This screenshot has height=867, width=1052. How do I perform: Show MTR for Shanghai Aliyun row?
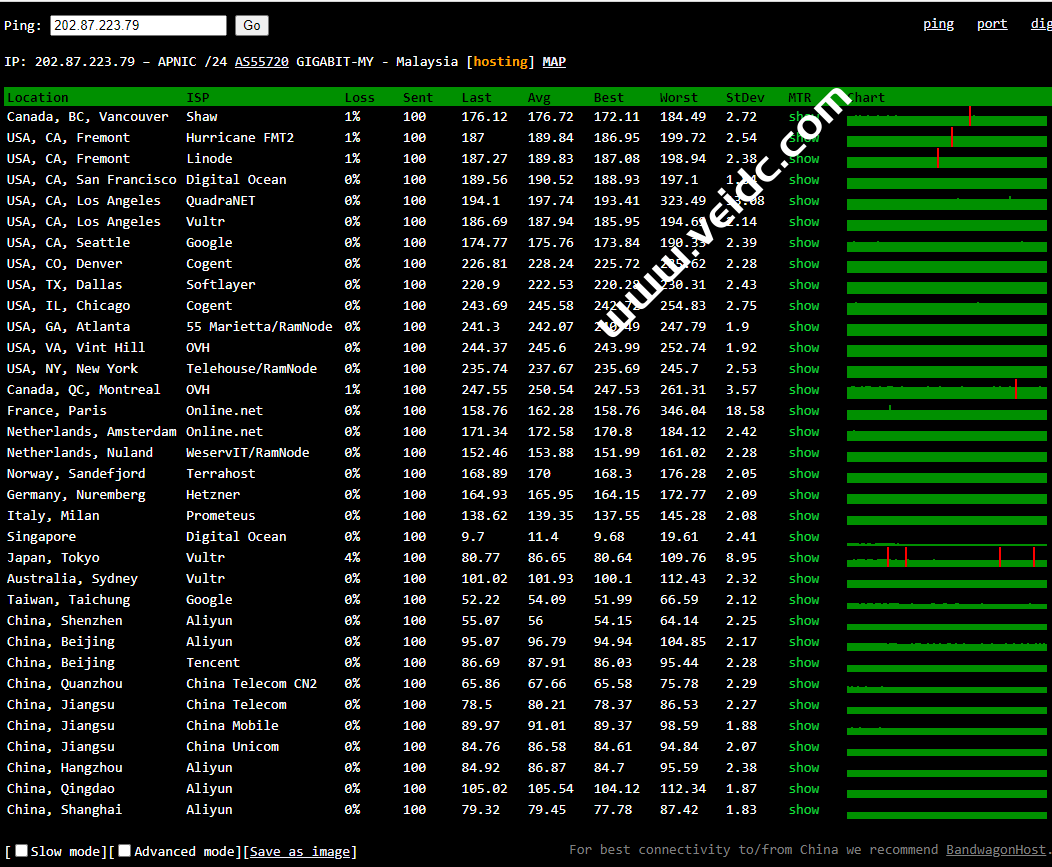point(804,810)
